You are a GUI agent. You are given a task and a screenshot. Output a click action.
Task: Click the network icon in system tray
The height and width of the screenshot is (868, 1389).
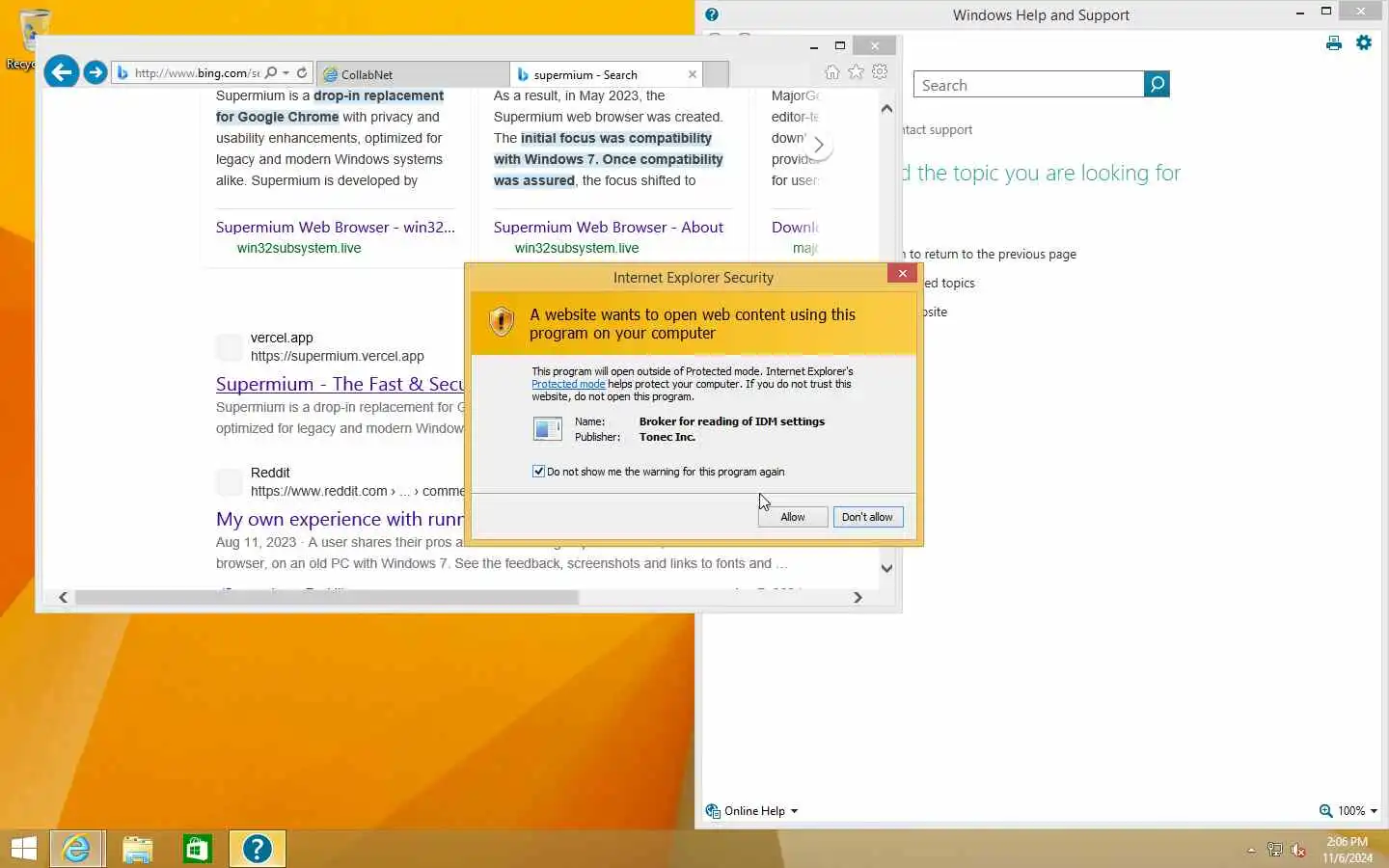click(1274, 850)
